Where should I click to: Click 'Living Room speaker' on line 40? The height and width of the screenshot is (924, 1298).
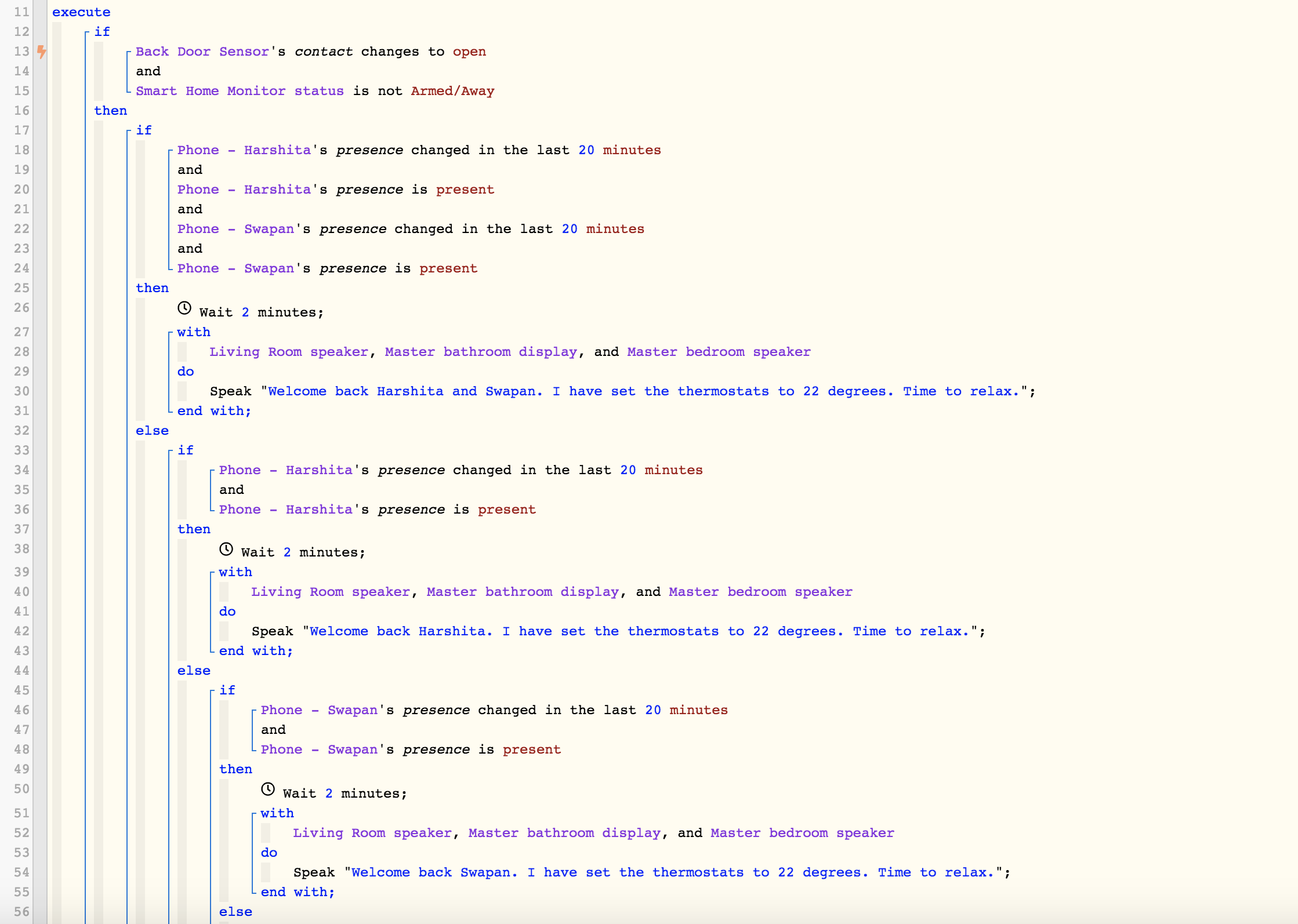coord(331,592)
